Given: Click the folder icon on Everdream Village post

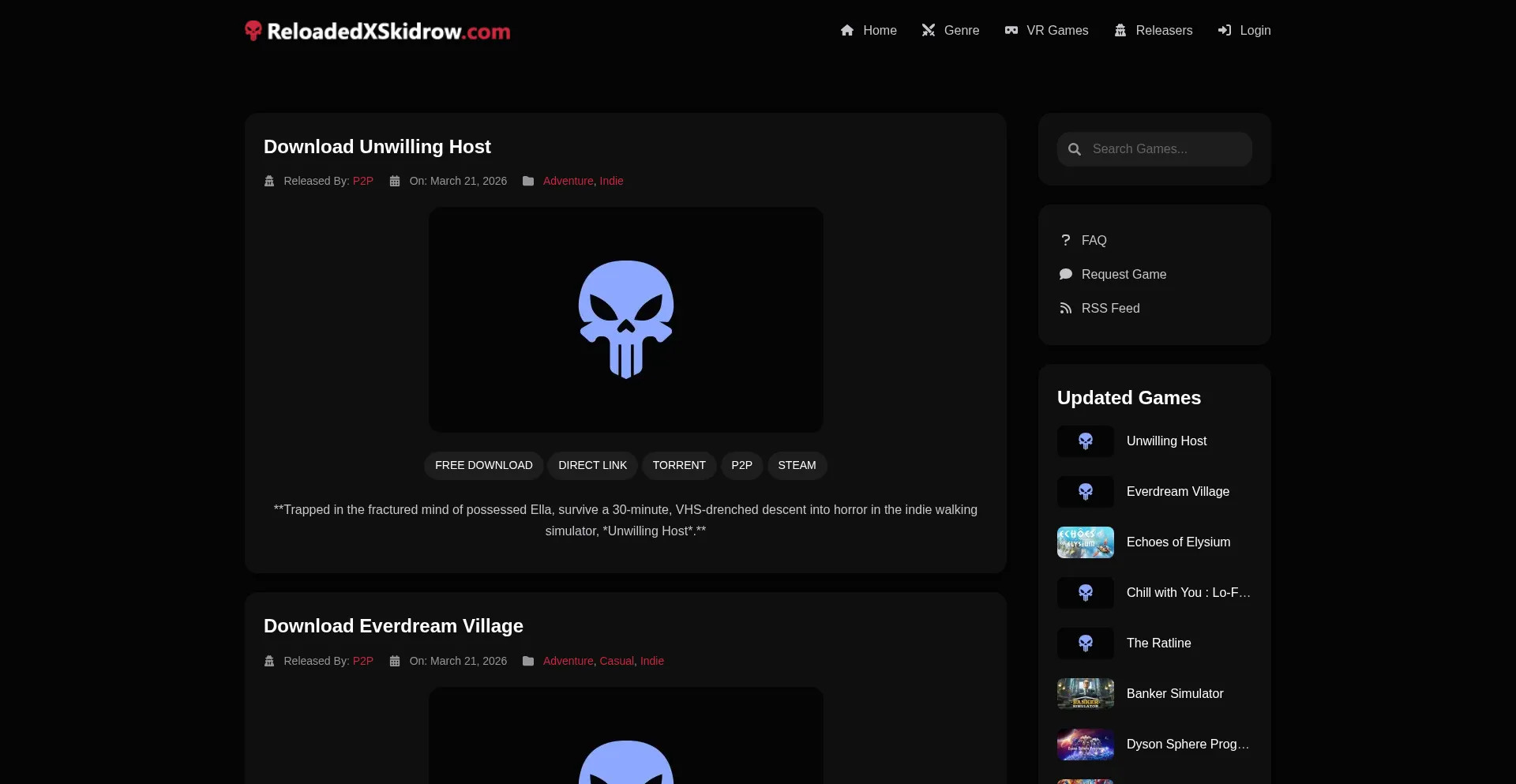Looking at the screenshot, I should tap(528, 661).
